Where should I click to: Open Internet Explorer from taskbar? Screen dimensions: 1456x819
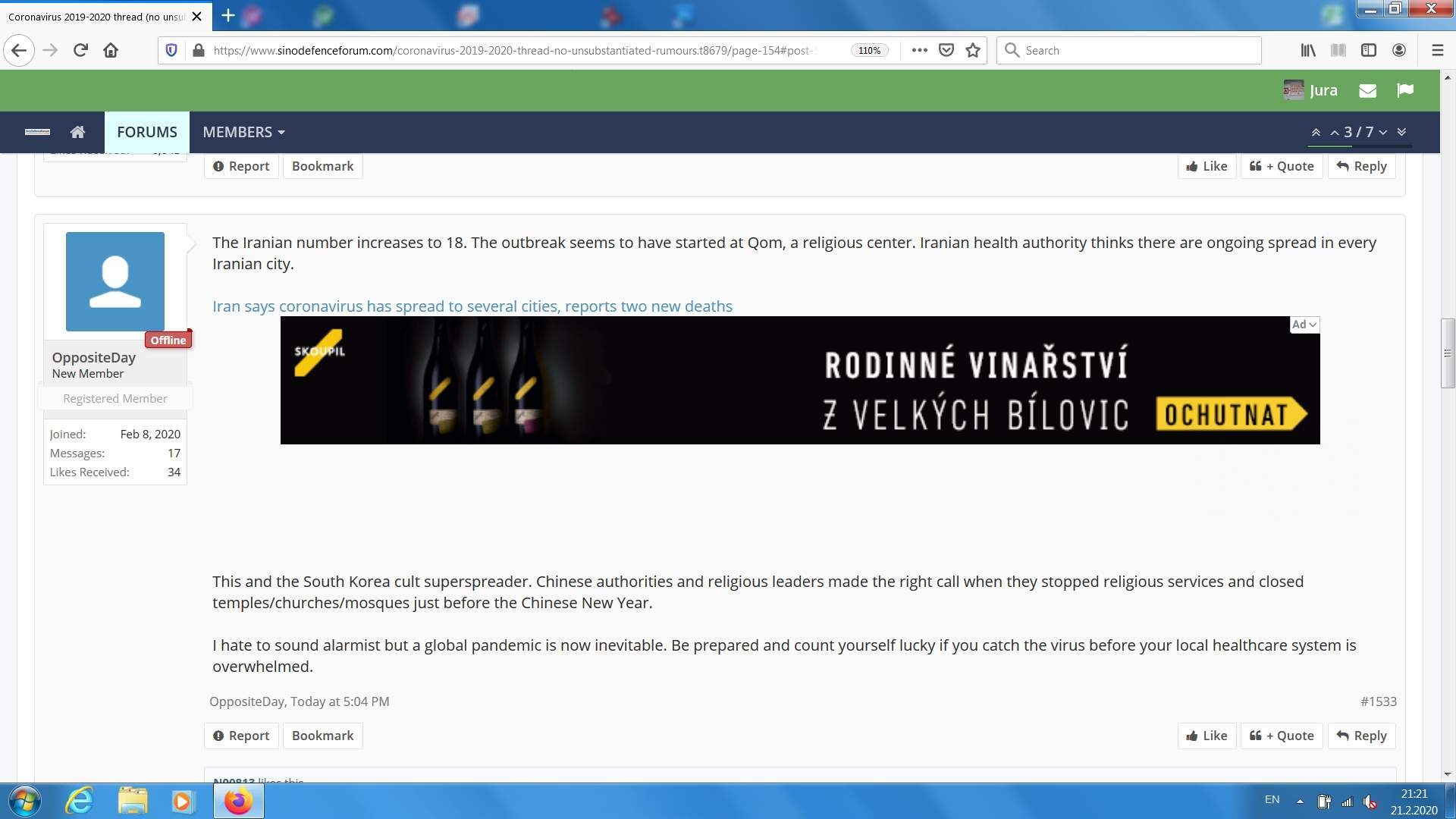click(79, 801)
